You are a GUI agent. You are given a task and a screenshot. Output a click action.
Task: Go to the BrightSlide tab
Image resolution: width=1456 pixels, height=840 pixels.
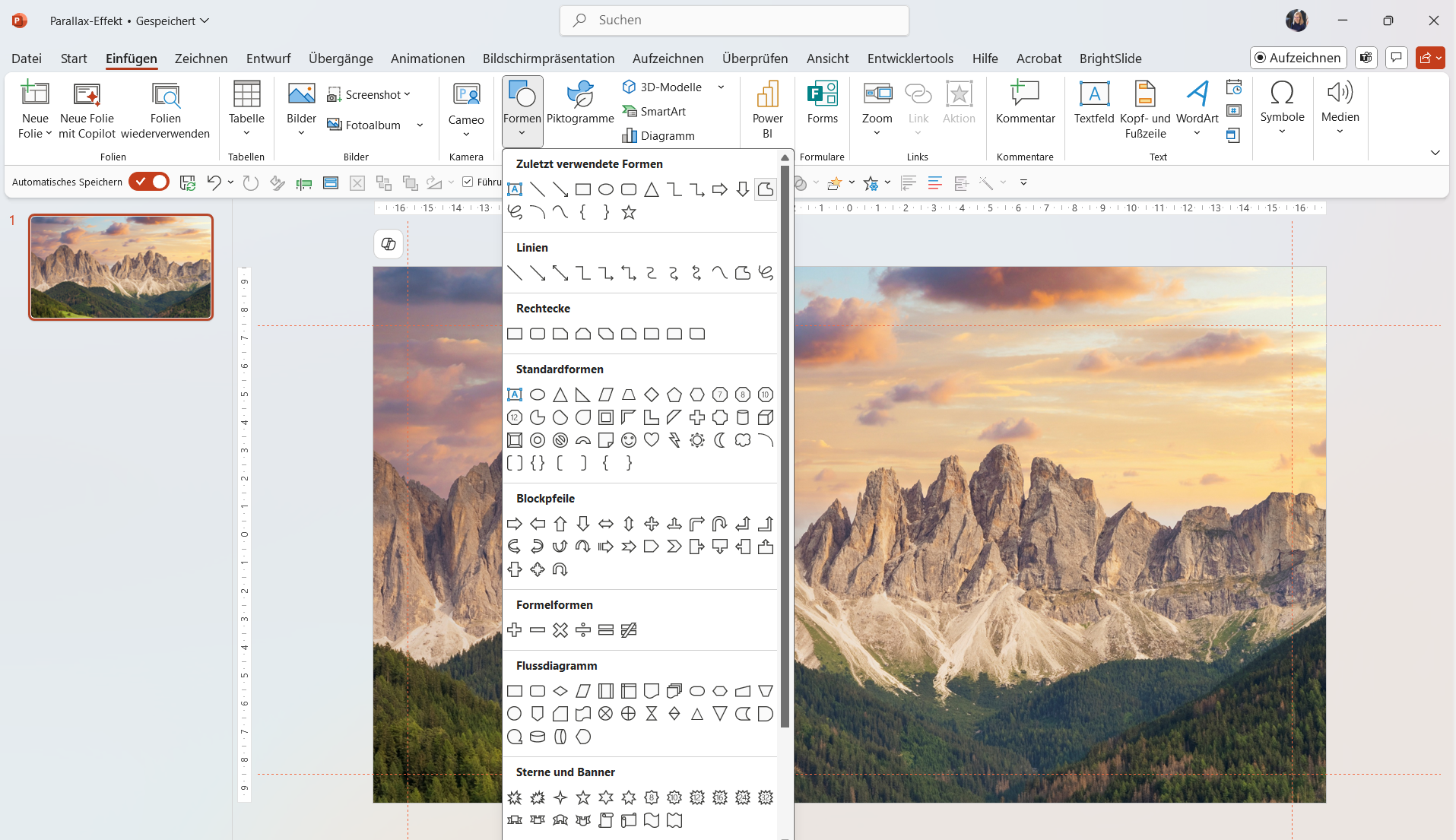pos(1110,59)
